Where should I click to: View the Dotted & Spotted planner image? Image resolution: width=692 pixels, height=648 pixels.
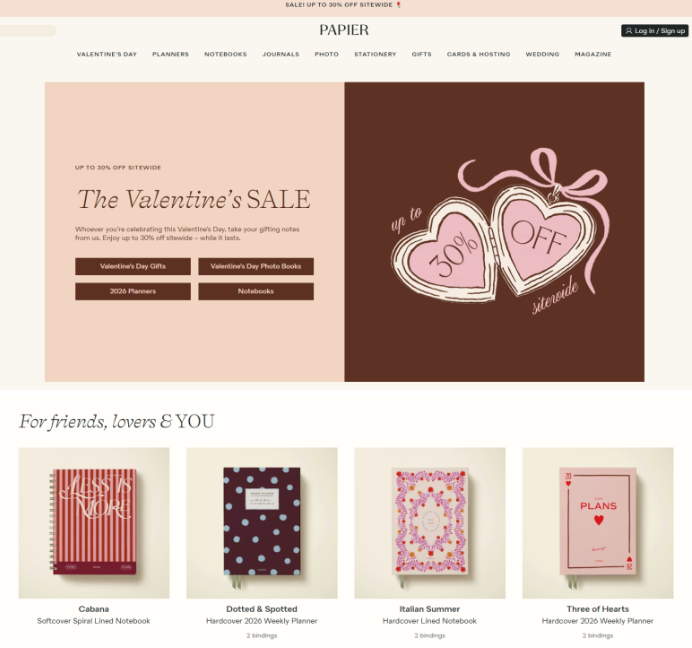pyautogui.click(x=262, y=523)
